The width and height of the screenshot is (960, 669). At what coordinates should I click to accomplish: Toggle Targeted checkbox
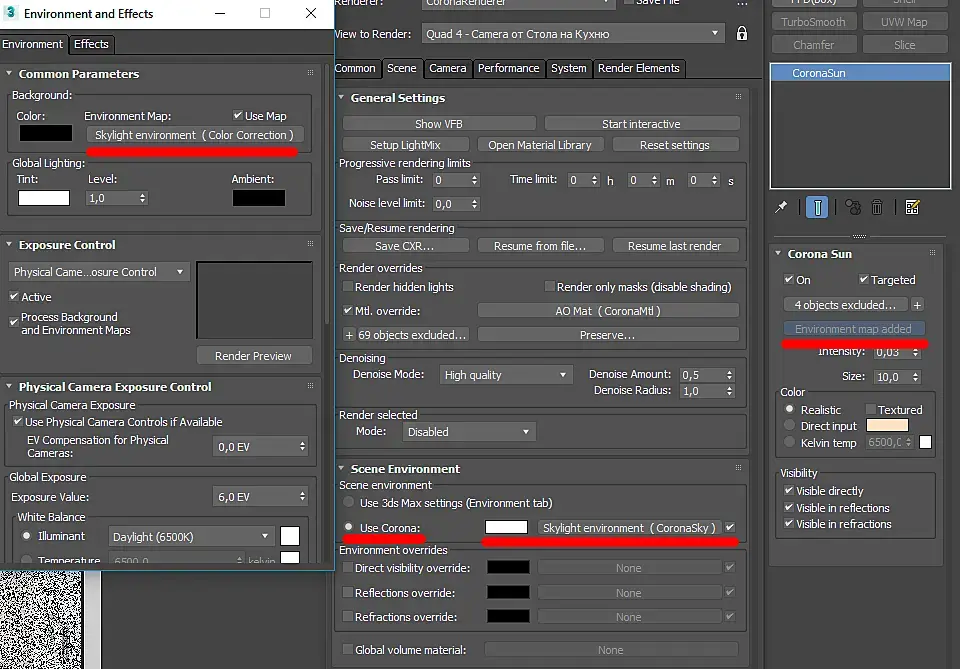tap(864, 279)
